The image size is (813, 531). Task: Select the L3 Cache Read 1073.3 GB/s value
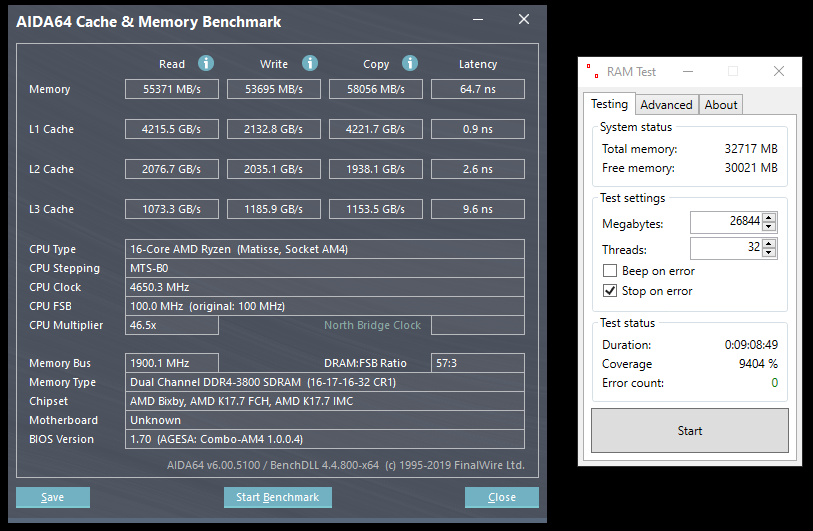172,209
